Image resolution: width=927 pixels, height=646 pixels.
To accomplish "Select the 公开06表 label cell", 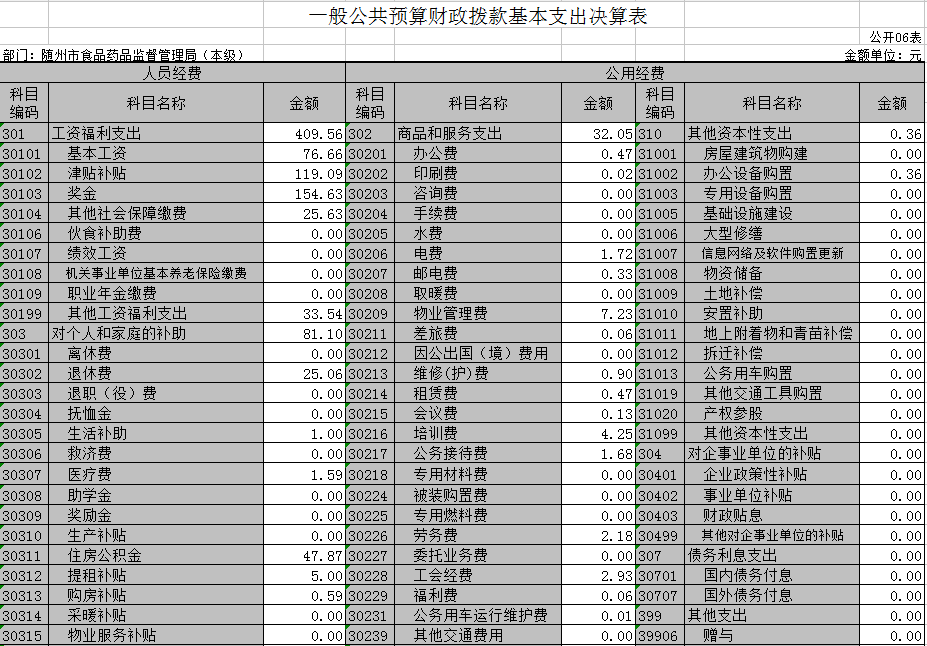I will pyautogui.click(x=895, y=37).
